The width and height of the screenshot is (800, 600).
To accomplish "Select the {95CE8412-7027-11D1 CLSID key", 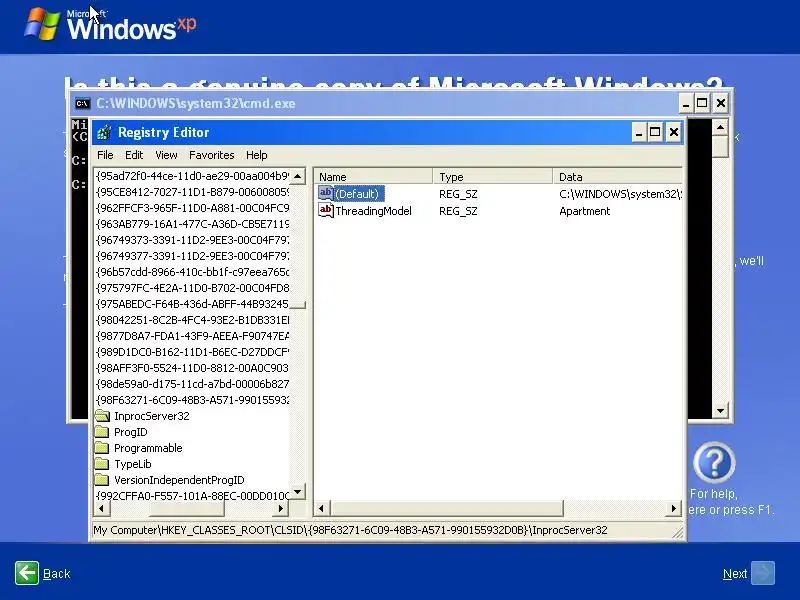I will [x=192, y=192].
